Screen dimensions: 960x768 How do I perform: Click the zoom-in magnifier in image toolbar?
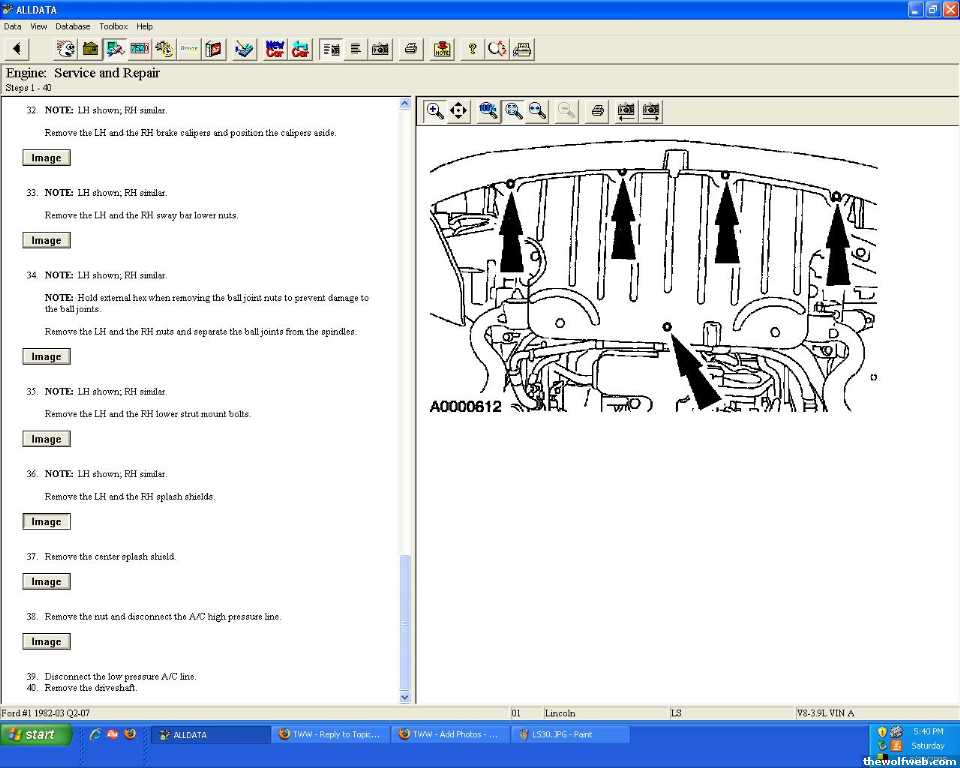tap(435, 111)
